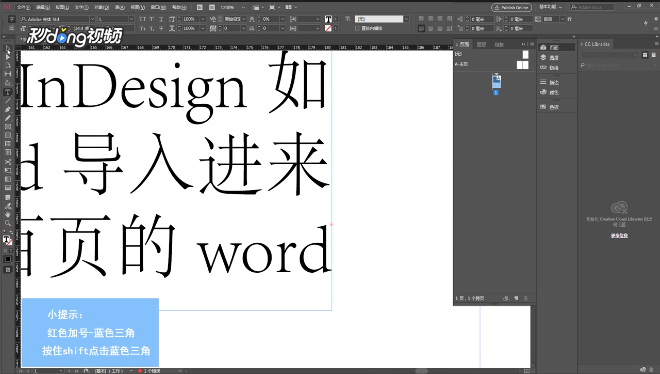Select the Rectangle Frame tool
The width and height of the screenshot is (660, 374).
click(x=8, y=127)
